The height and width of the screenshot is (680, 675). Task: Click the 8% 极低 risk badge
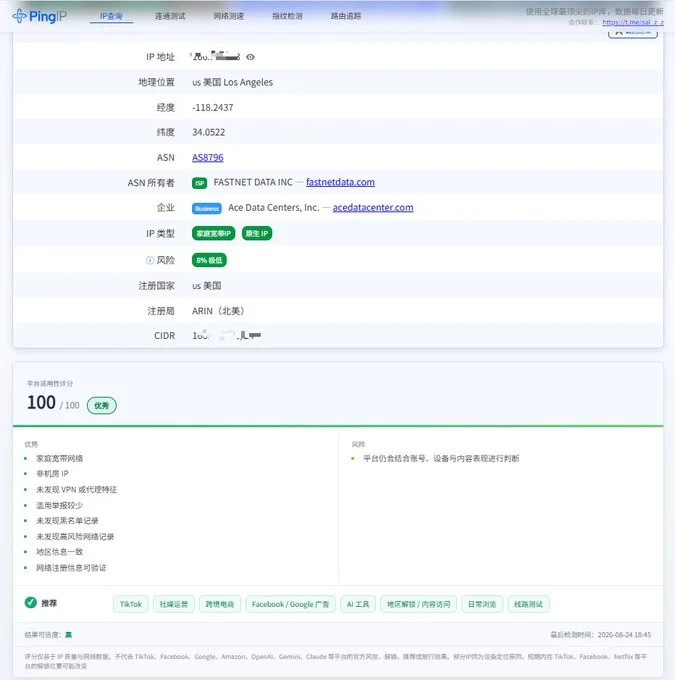tap(209, 260)
